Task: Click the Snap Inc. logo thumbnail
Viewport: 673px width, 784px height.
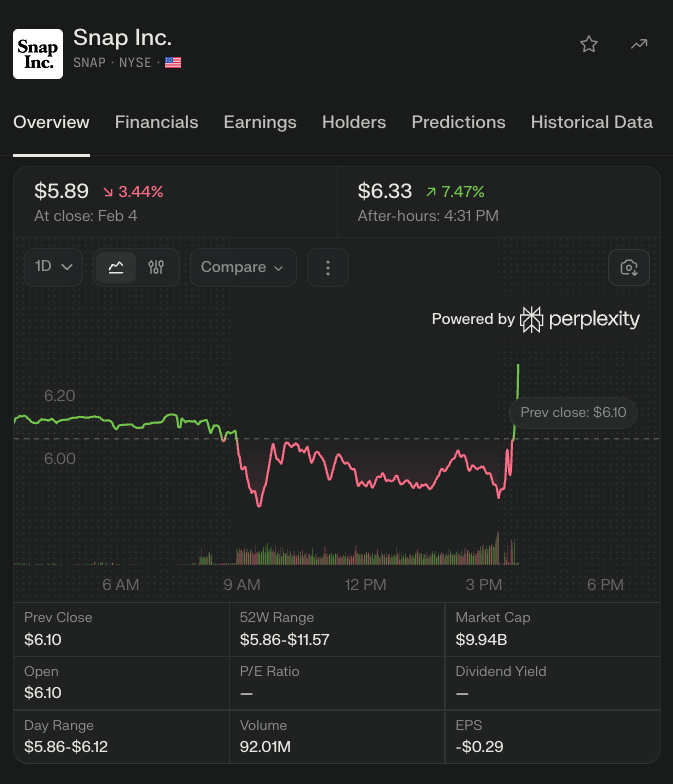Action: pyautogui.click(x=38, y=54)
